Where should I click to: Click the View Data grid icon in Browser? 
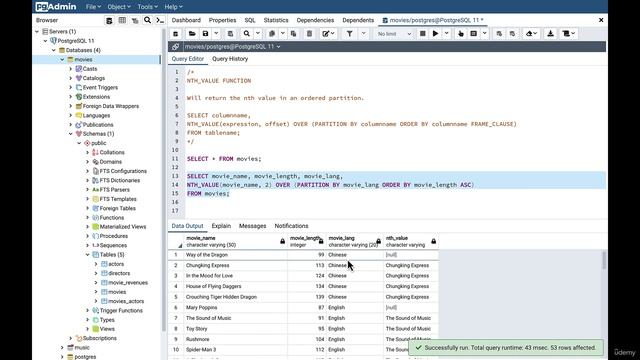pyautogui.click(x=122, y=20)
